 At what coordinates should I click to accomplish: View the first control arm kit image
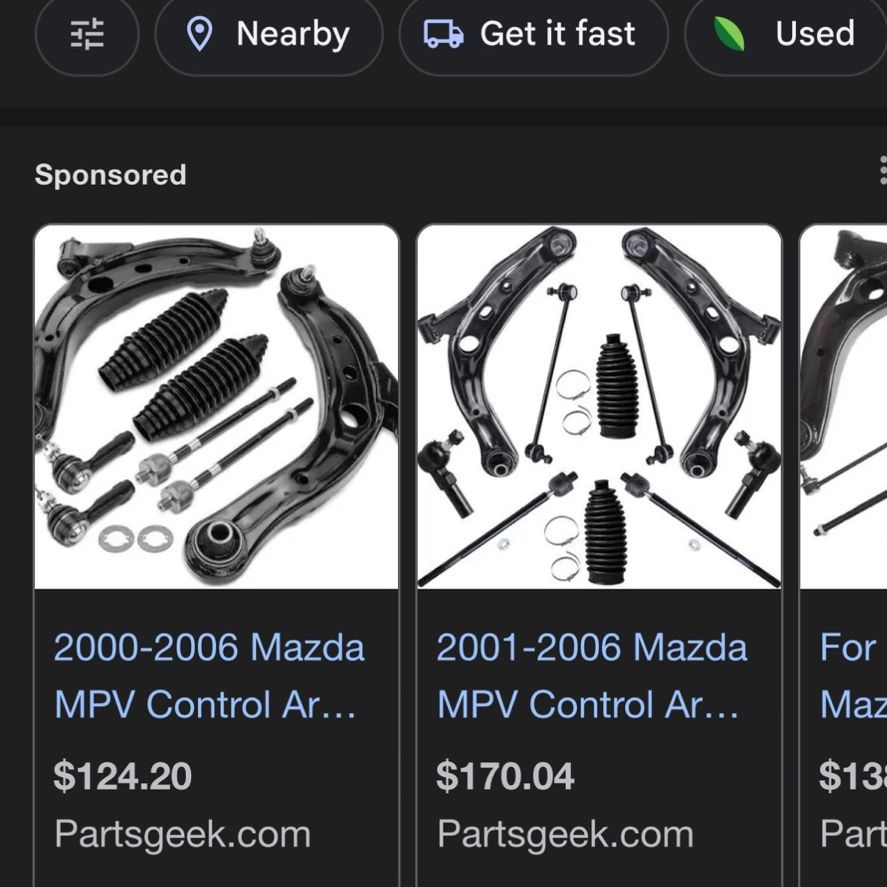coord(217,407)
